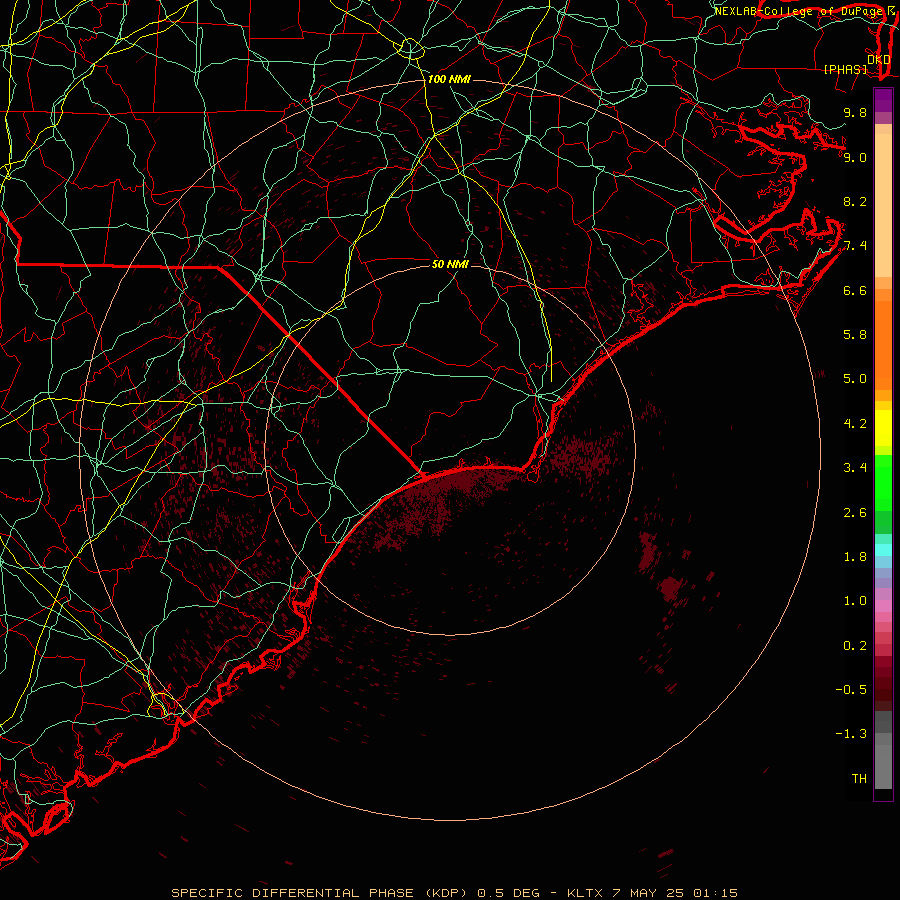The width and height of the screenshot is (900, 900).
Task: Click the TH threshold label on scale
Action: tap(859, 779)
